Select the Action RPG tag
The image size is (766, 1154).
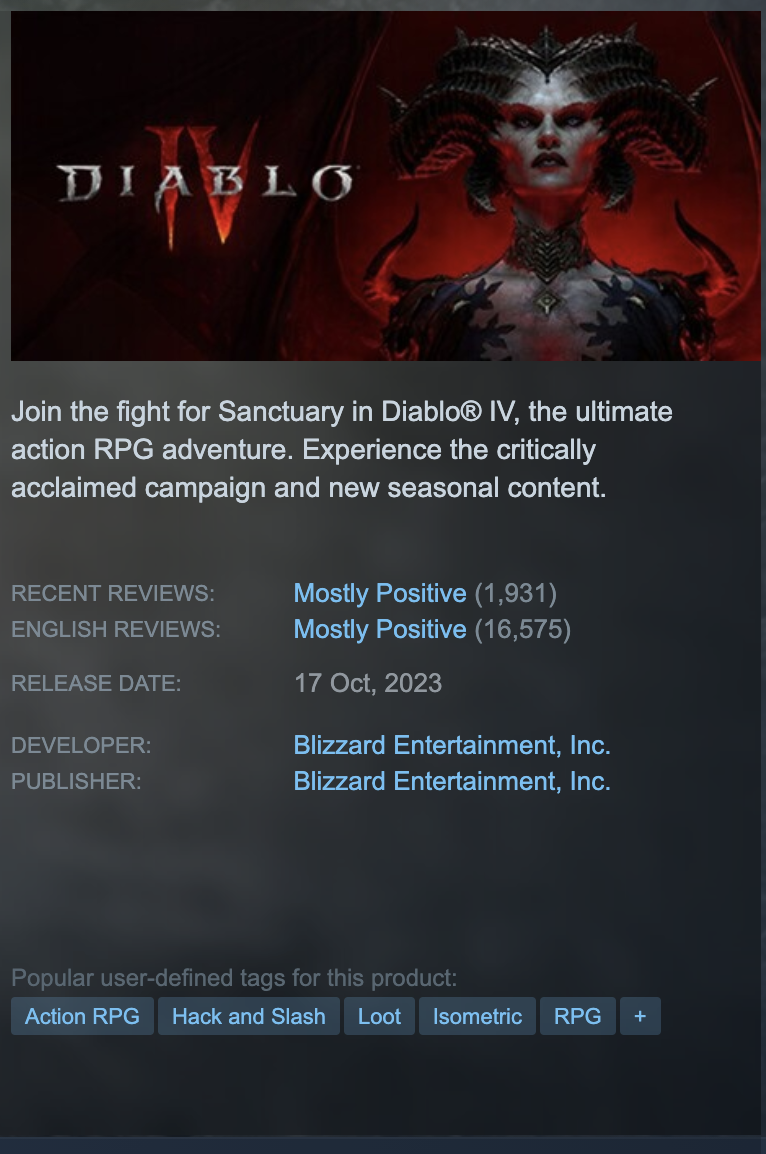(x=82, y=1016)
